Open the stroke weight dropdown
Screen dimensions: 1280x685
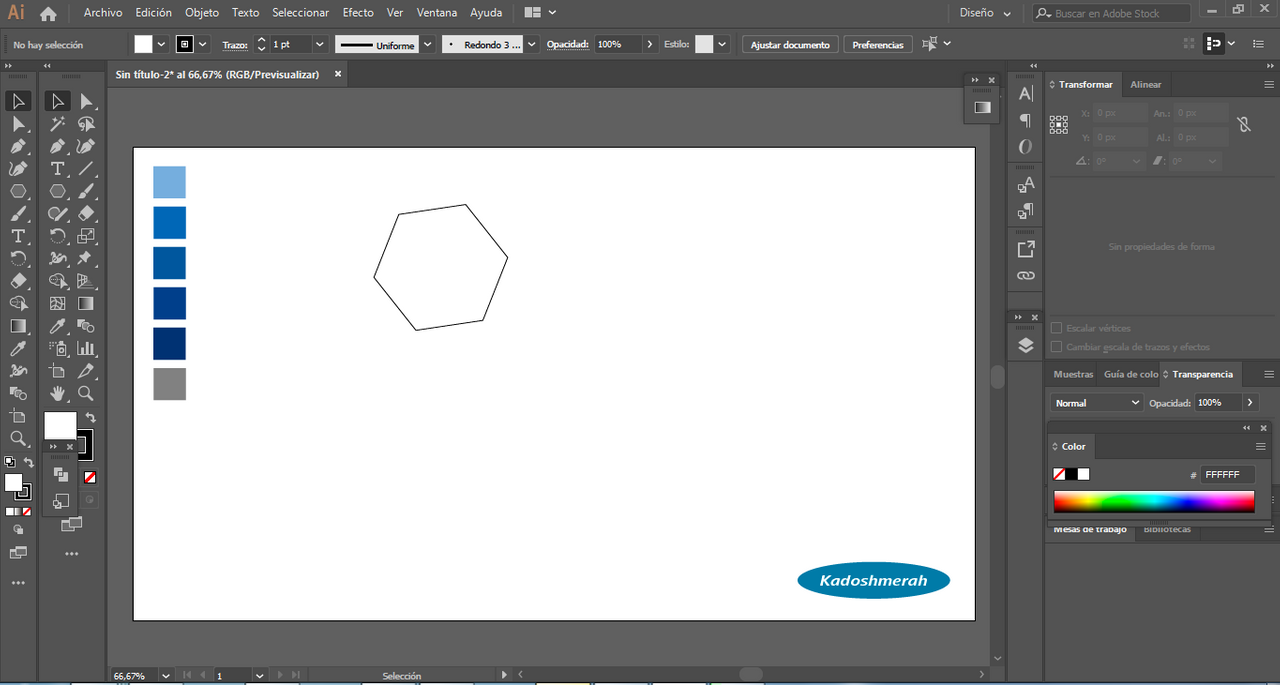pyautogui.click(x=320, y=44)
